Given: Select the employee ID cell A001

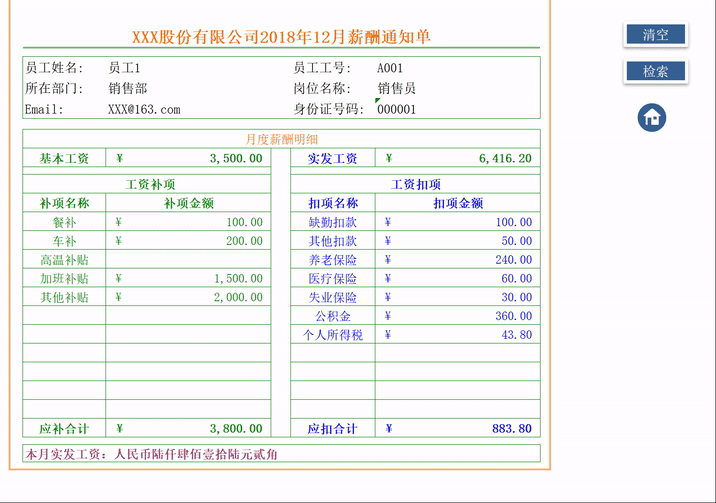Looking at the screenshot, I should (390, 69).
